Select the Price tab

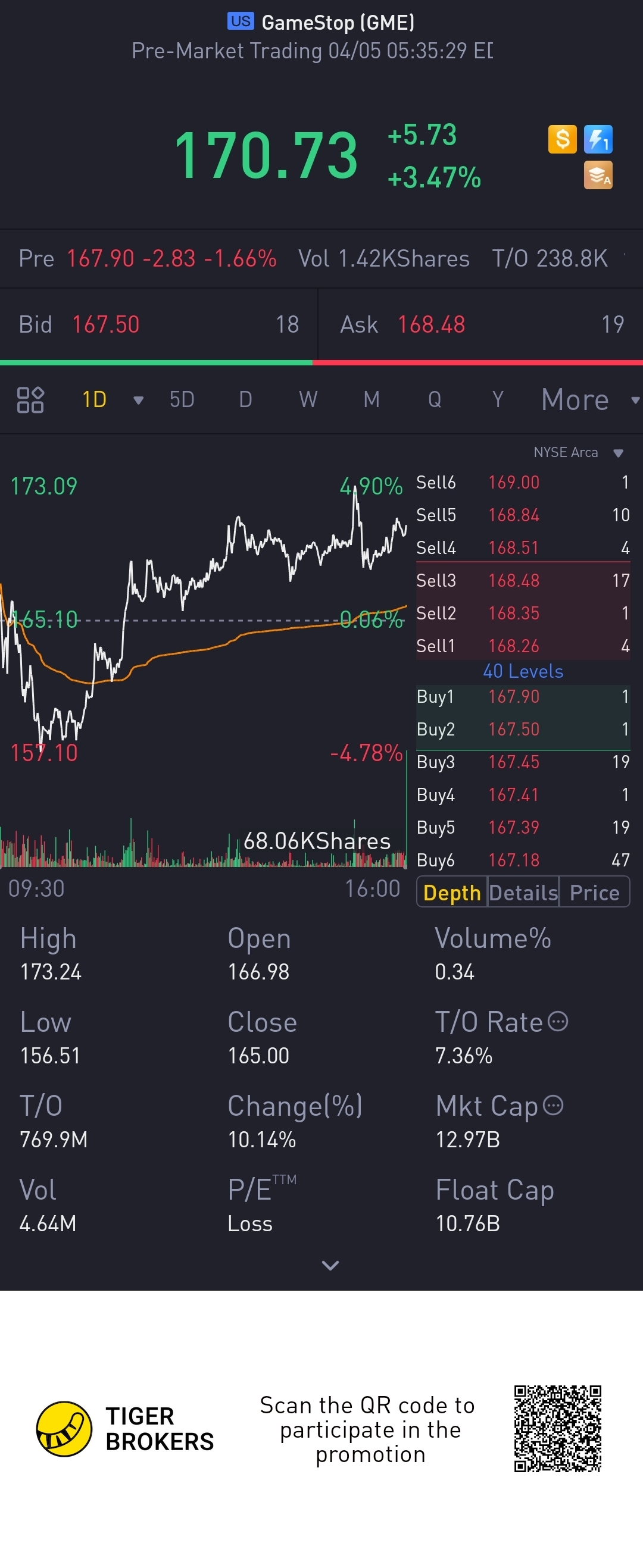(594, 893)
